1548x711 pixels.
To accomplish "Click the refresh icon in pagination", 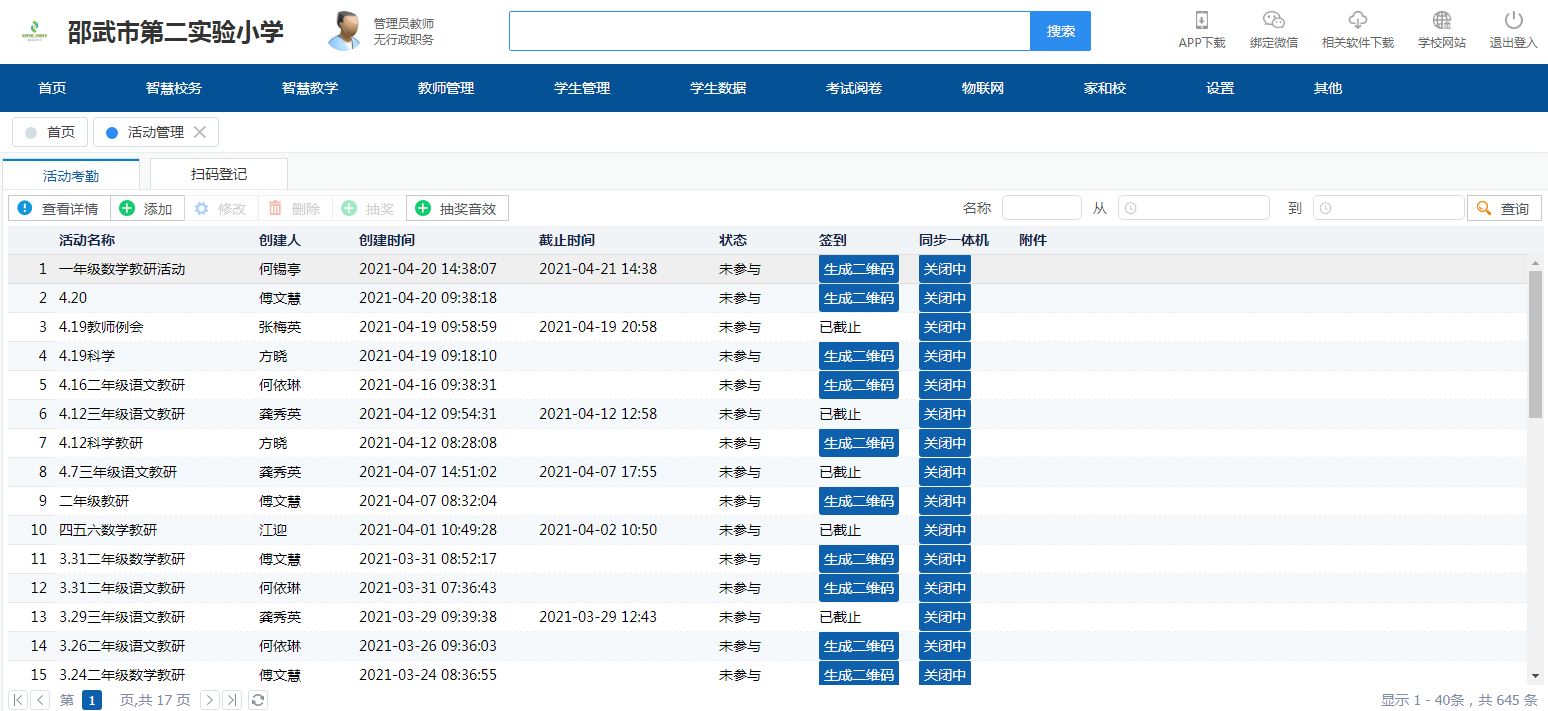I will (x=258, y=700).
